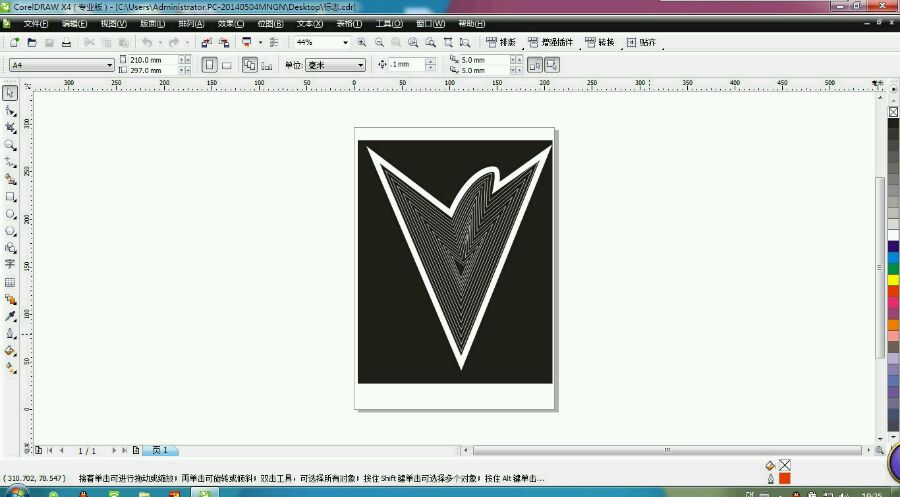Open the units (毫米) dropdown

tap(360, 65)
